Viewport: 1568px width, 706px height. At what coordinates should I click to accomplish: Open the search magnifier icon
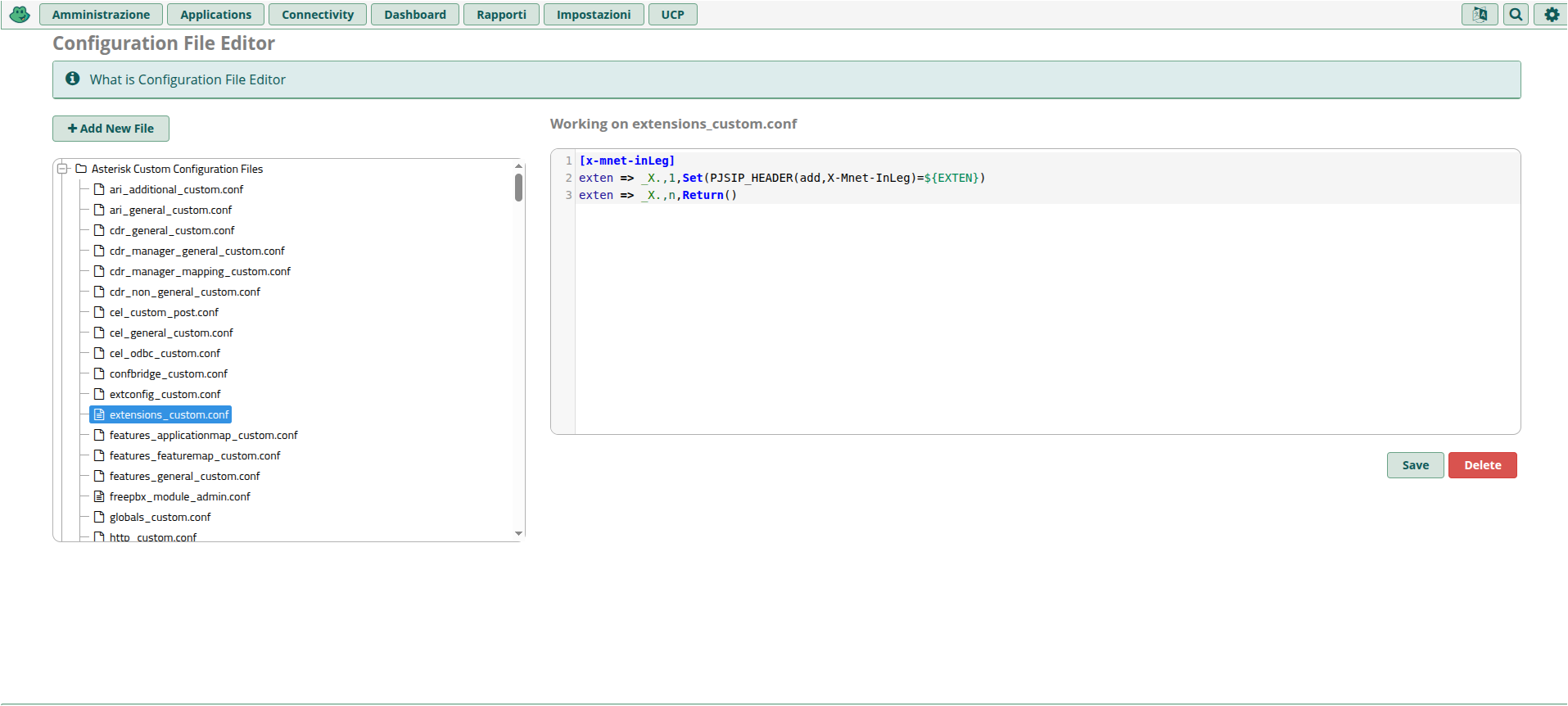click(x=1516, y=15)
